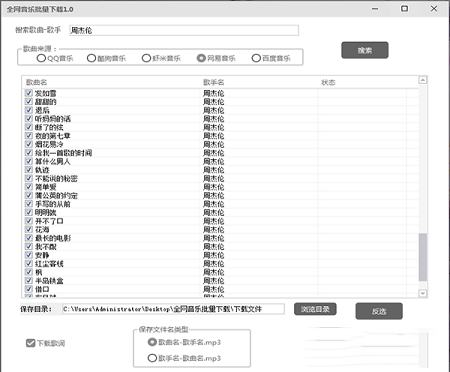Uncheck the checkbox for 甜甜的
Viewport: 450px width, 372px height.
pyautogui.click(x=29, y=101)
